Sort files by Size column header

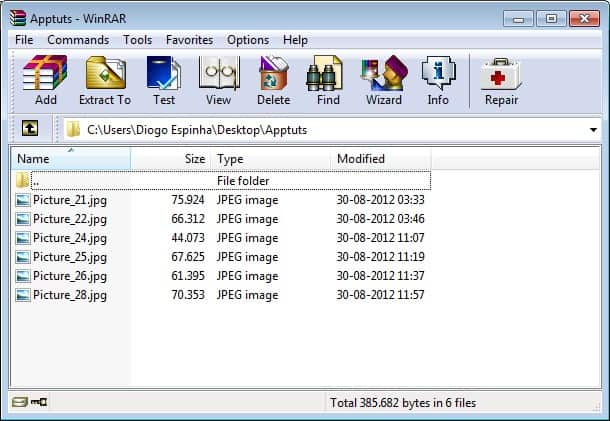click(171, 159)
